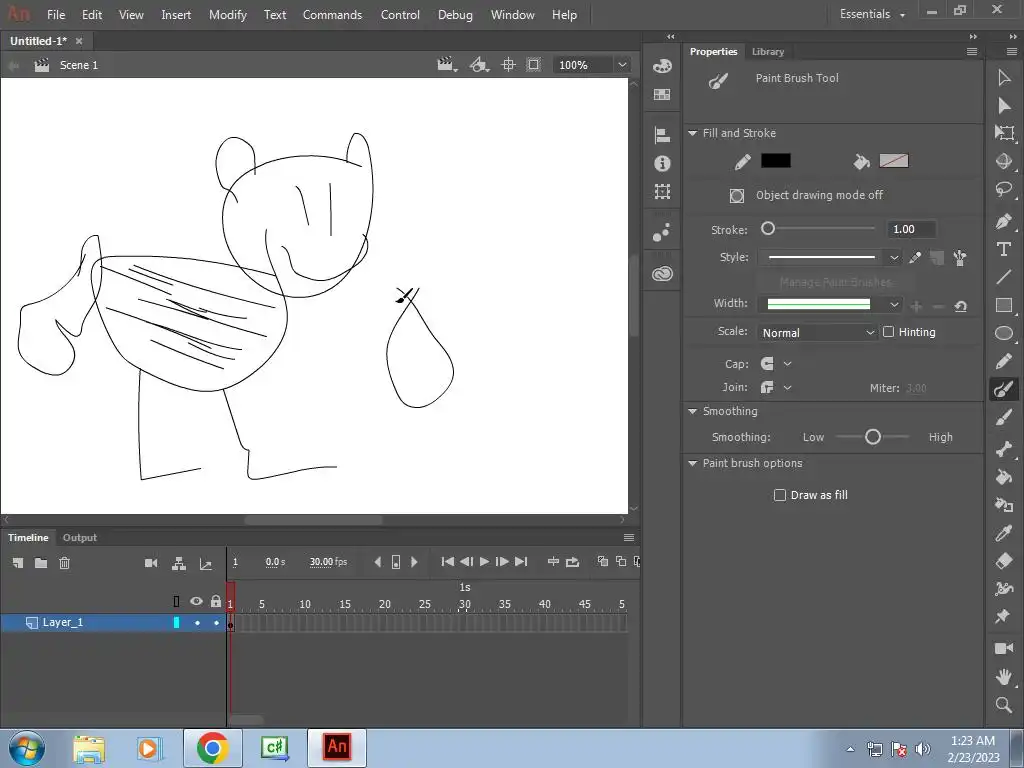This screenshot has width=1024, height=768.
Task: Select the Text tool
Action: pyautogui.click(x=1004, y=249)
